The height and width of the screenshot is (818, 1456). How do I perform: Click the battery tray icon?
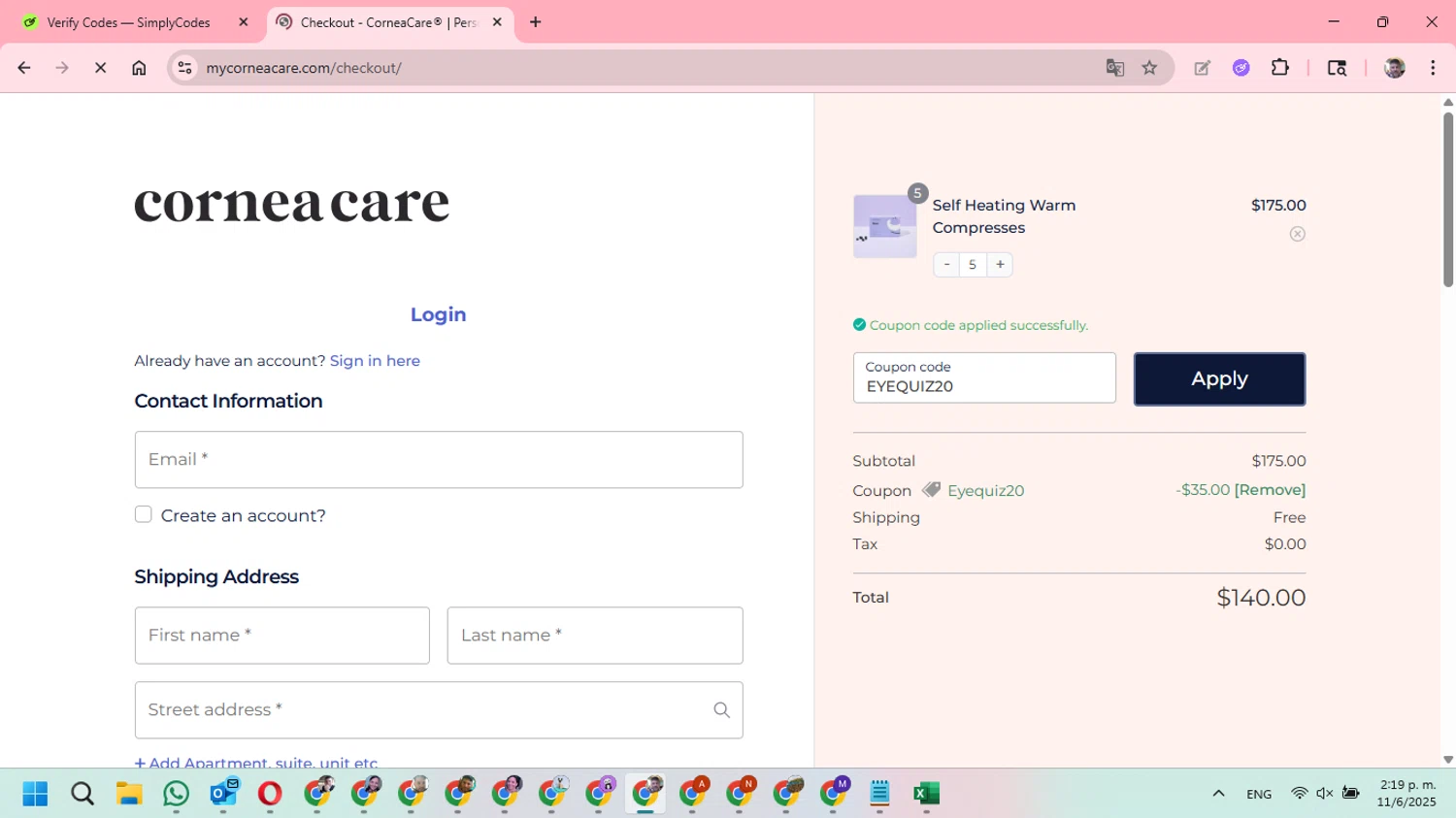1350,794
